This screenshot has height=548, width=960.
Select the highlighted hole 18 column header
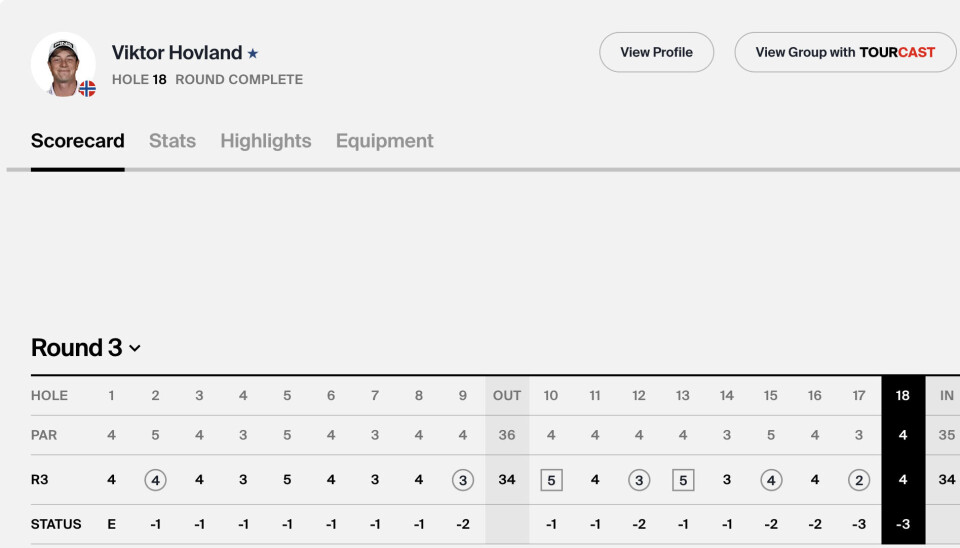pos(903,395)
